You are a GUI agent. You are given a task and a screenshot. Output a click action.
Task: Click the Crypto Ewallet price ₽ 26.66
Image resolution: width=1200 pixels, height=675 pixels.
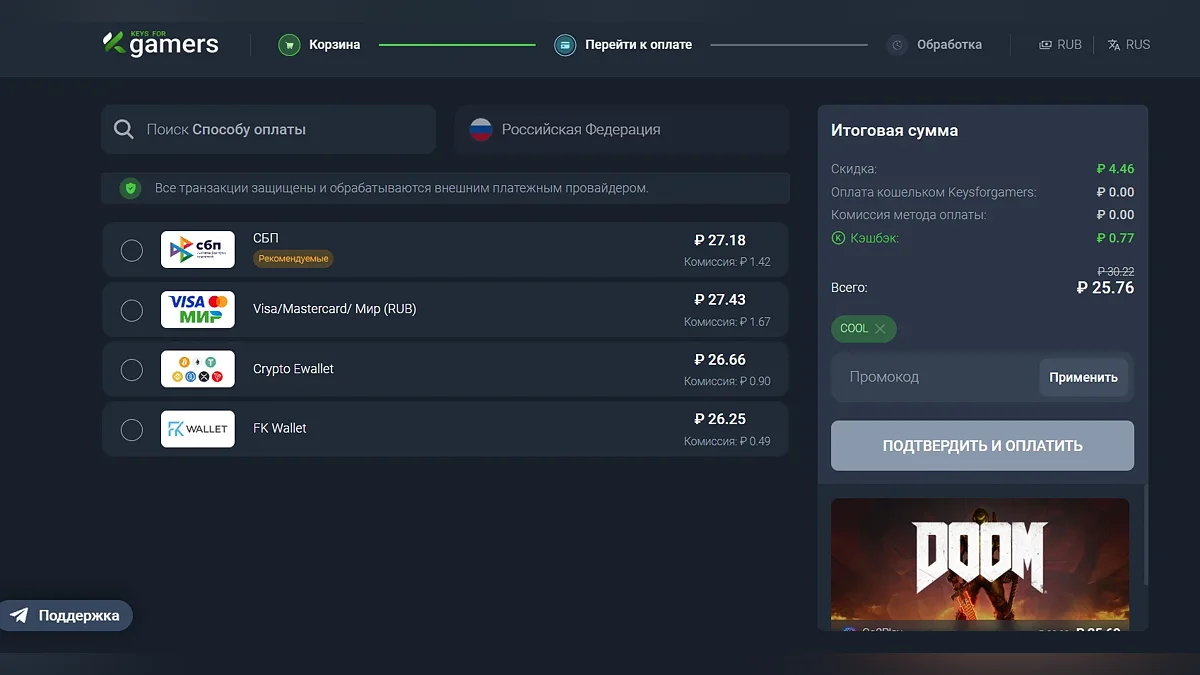720,360
